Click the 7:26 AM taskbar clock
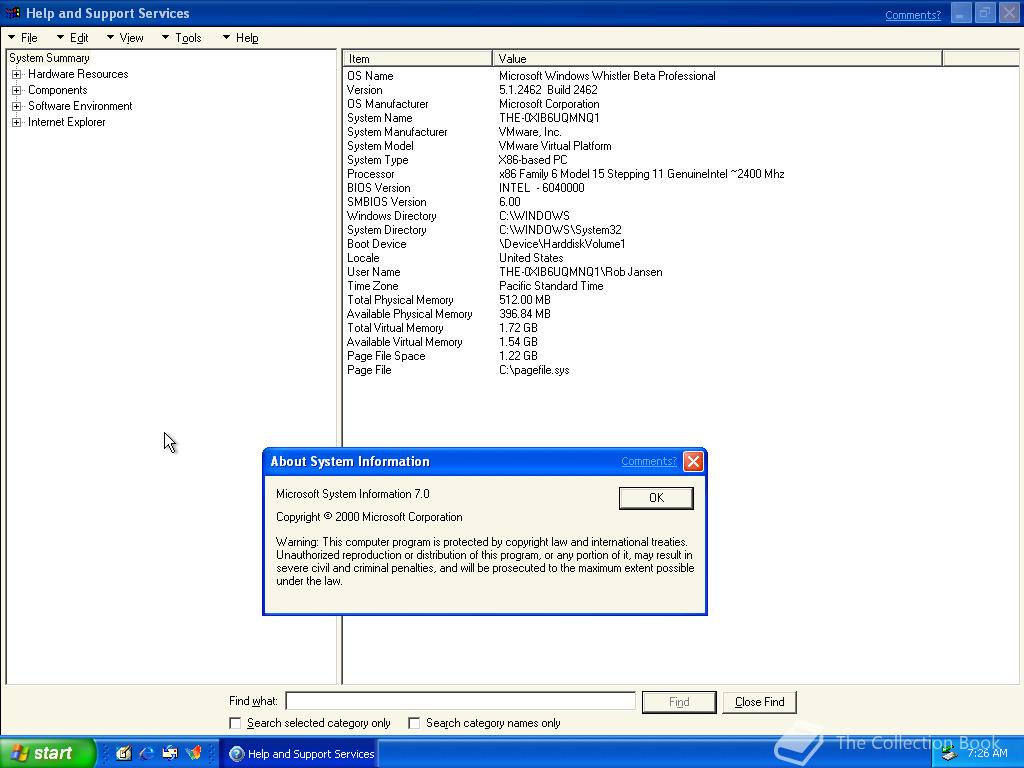 (987, 754)
